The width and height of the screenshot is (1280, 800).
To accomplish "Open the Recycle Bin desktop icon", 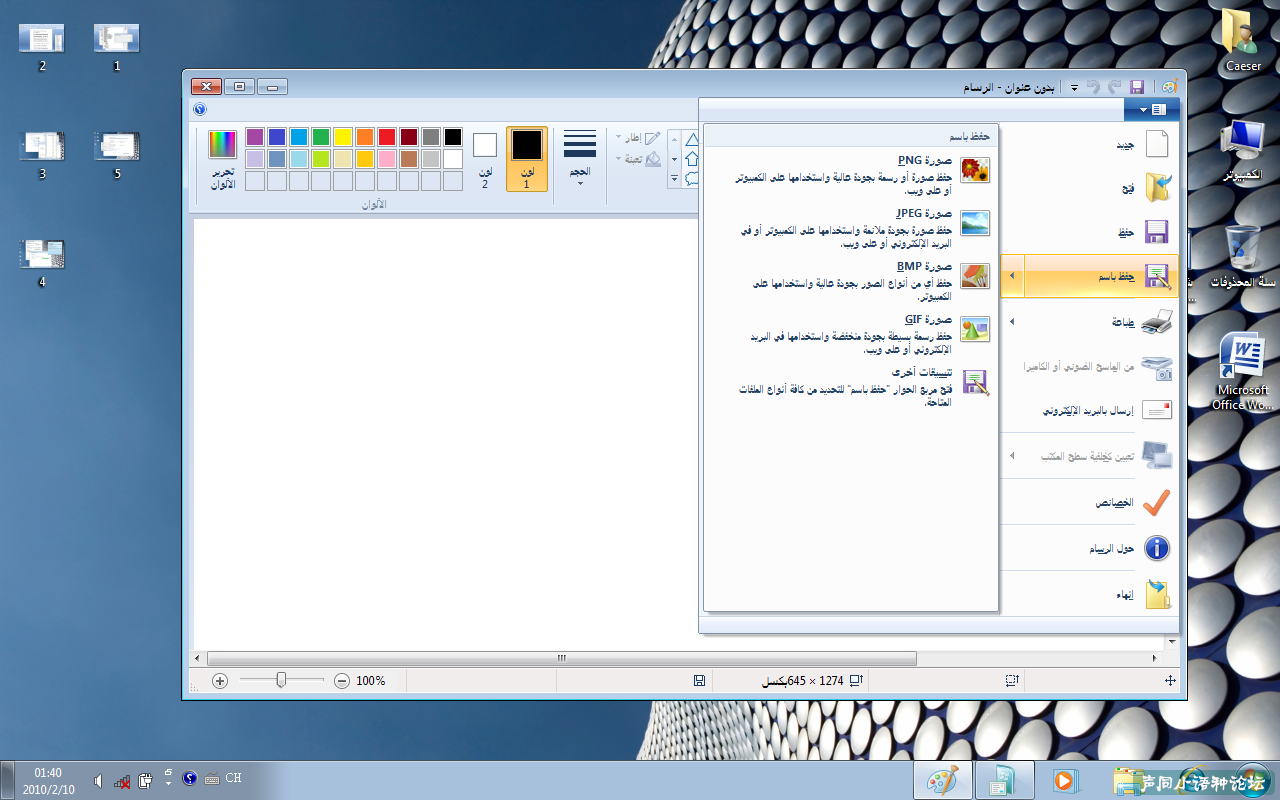I will (x=1242, y=257).
